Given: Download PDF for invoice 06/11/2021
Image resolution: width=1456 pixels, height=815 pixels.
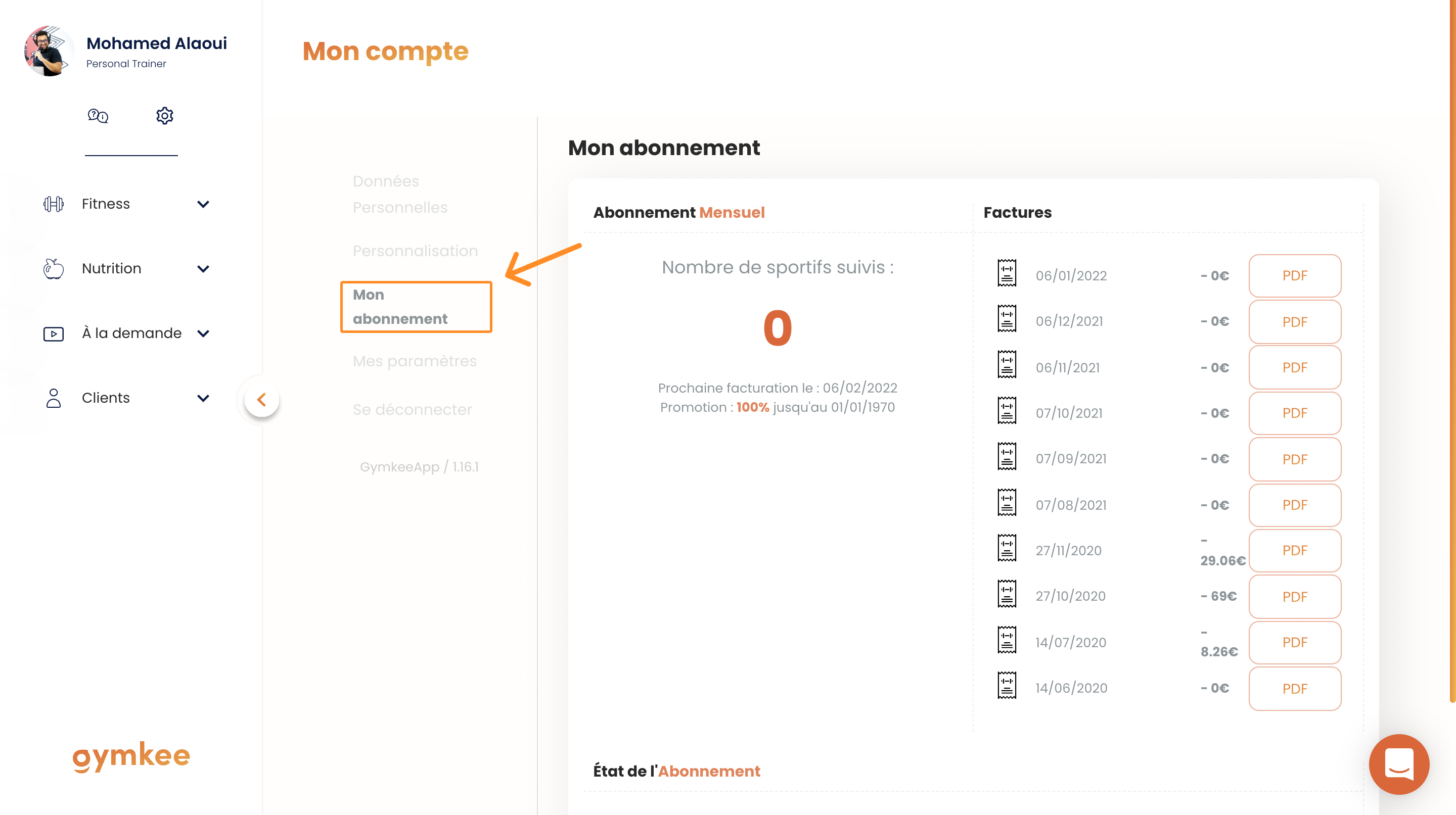Looking at the screenshot, I should coord(1294,368).
